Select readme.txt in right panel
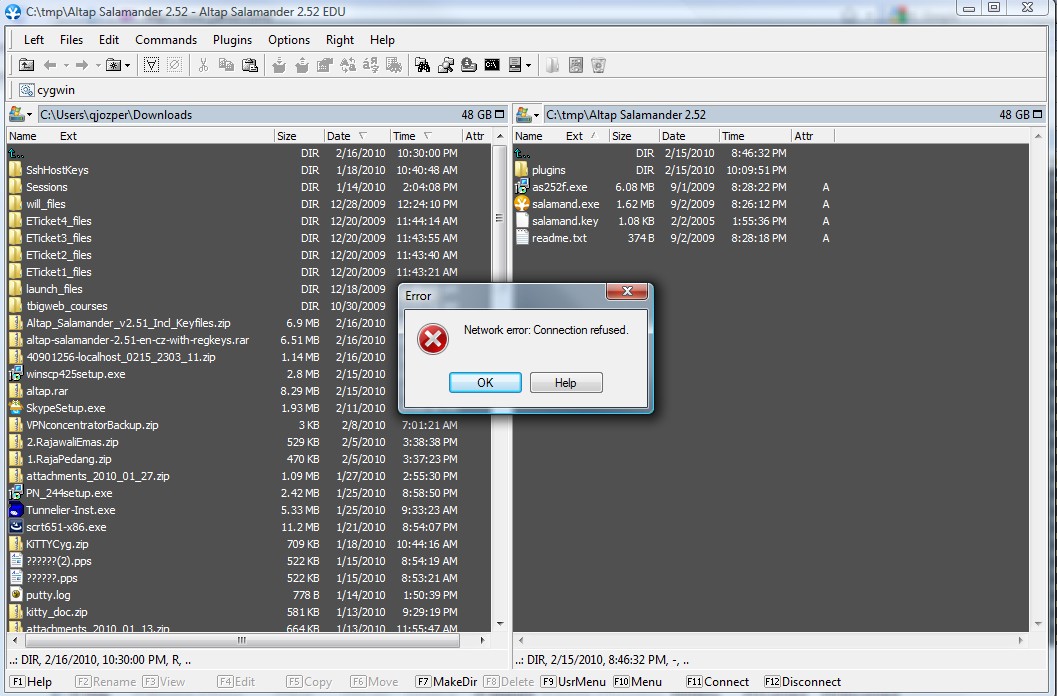The height and width of the screenshot is (696, 1057). (560, 238)
